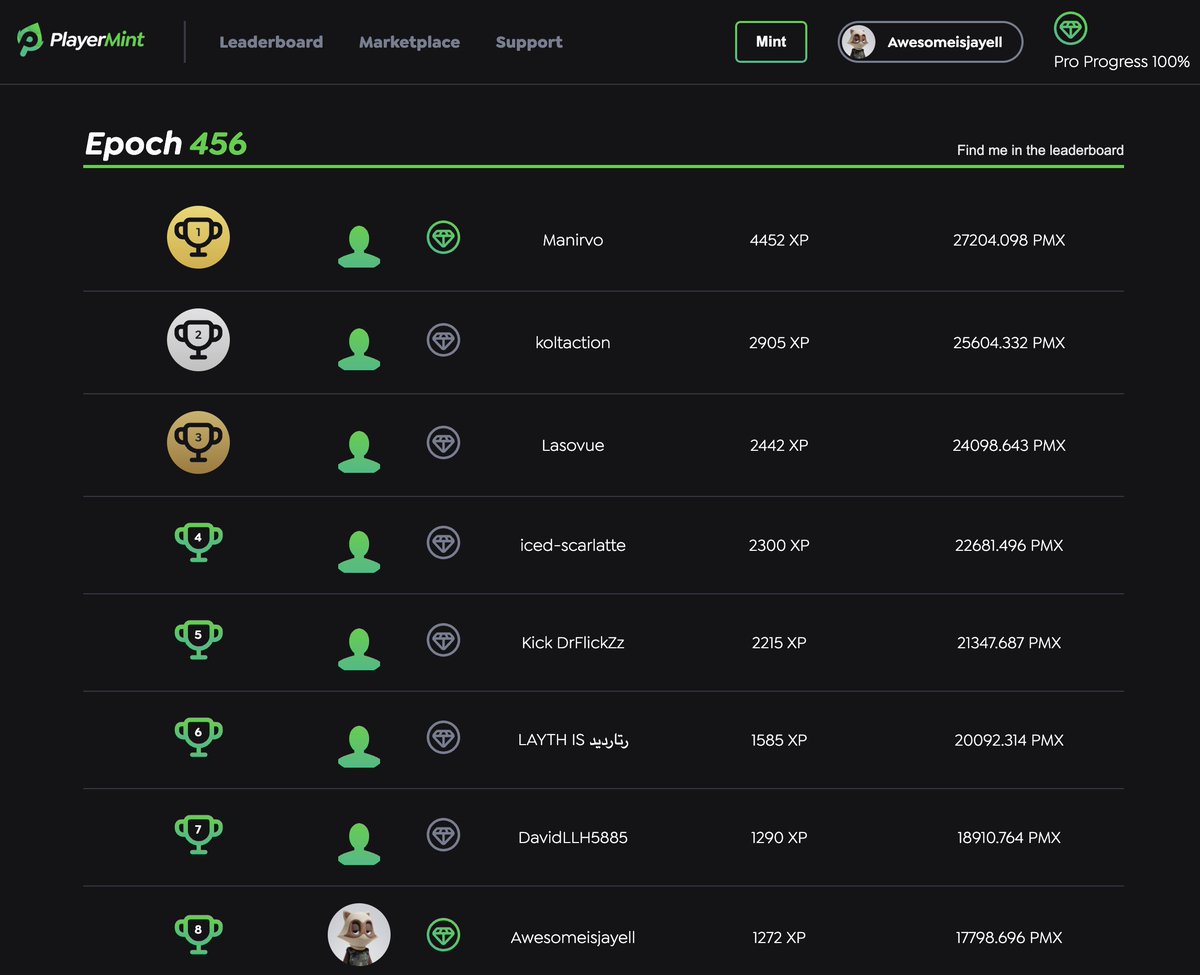
Task: Click the Epoch 456 heading
Action: coord(166,144)
